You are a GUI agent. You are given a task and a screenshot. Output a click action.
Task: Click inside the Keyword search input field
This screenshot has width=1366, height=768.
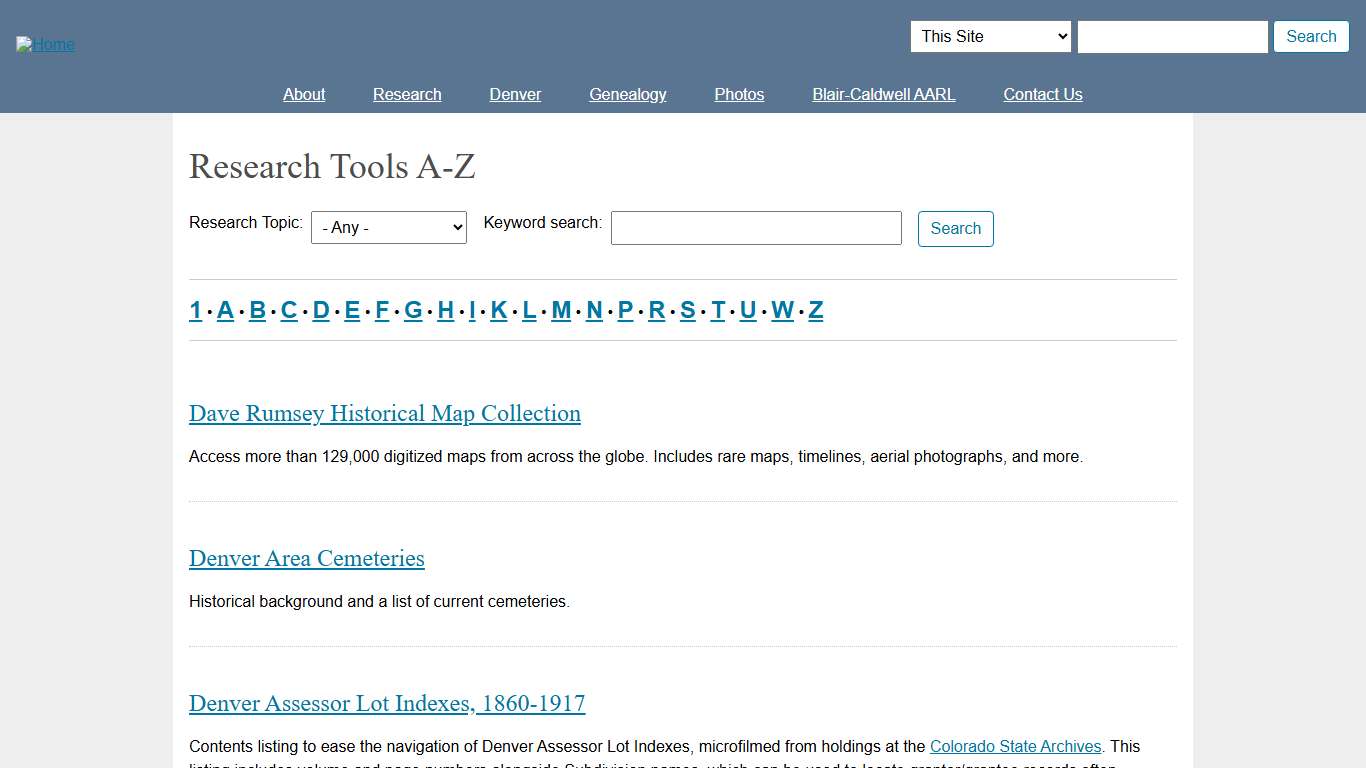click(x=755, y=228)
